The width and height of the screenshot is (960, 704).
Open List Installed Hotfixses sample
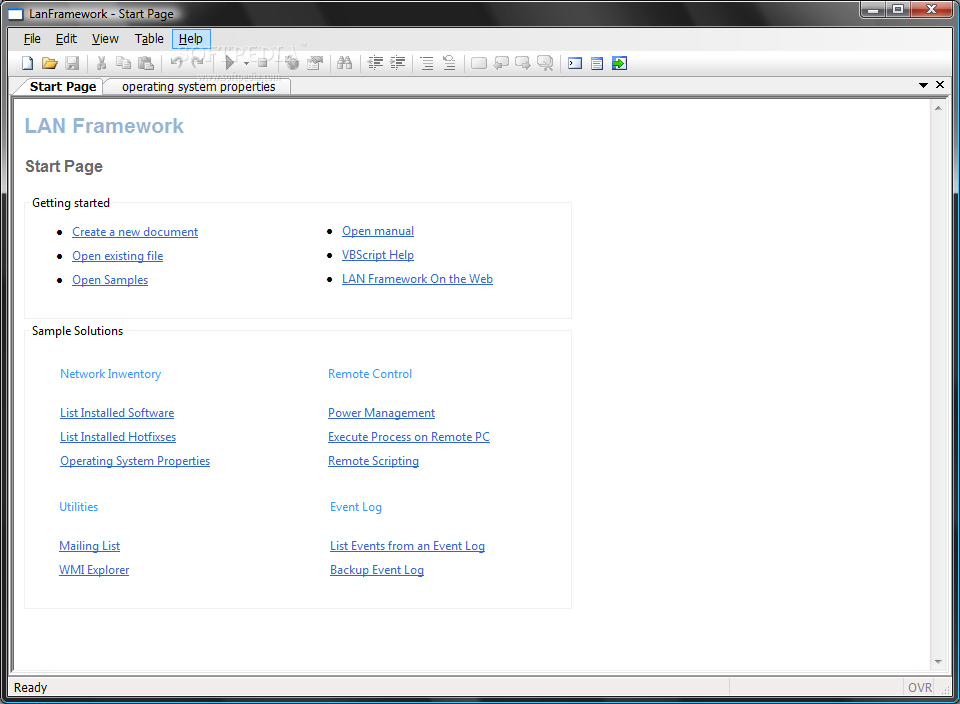tap(118, 436)
